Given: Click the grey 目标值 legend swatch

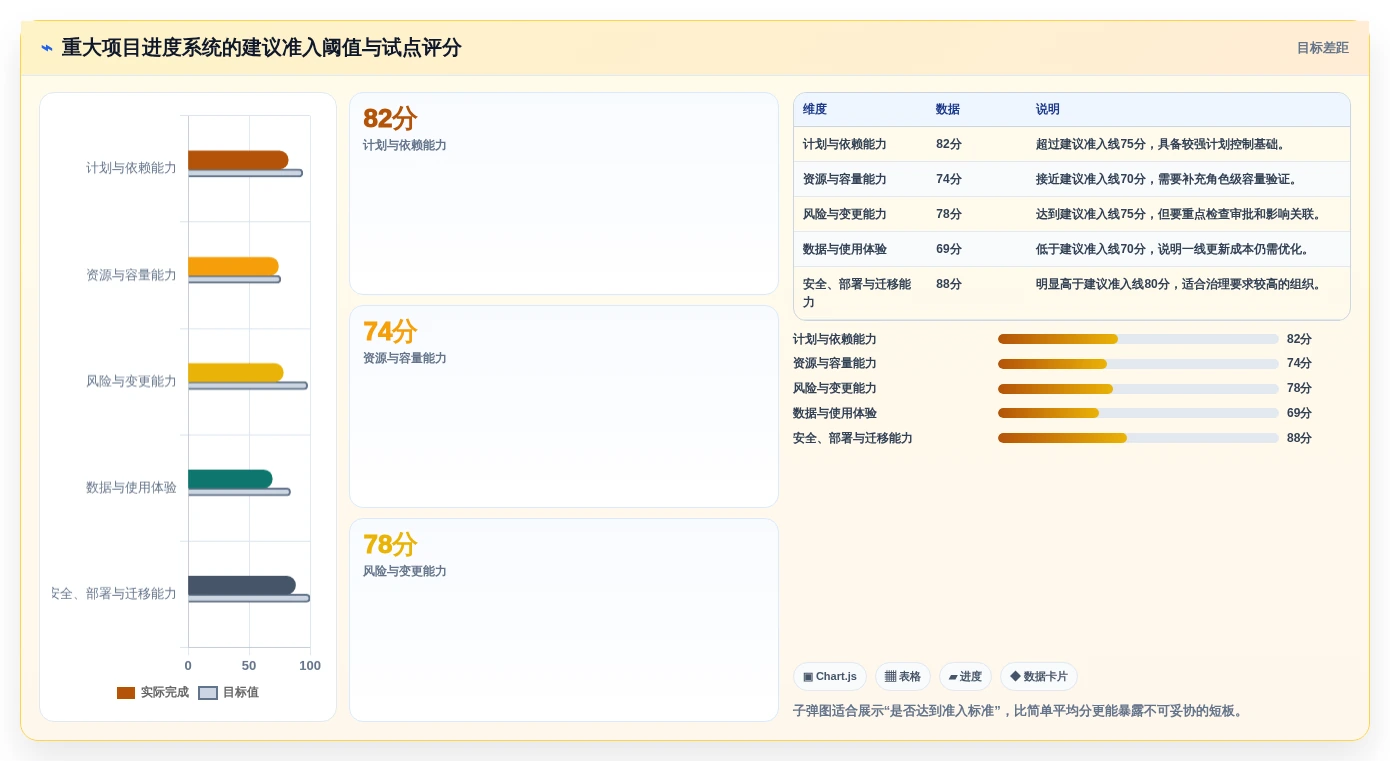Looking at the screenshot, I should pyautogui.click(x=208, y=693).
